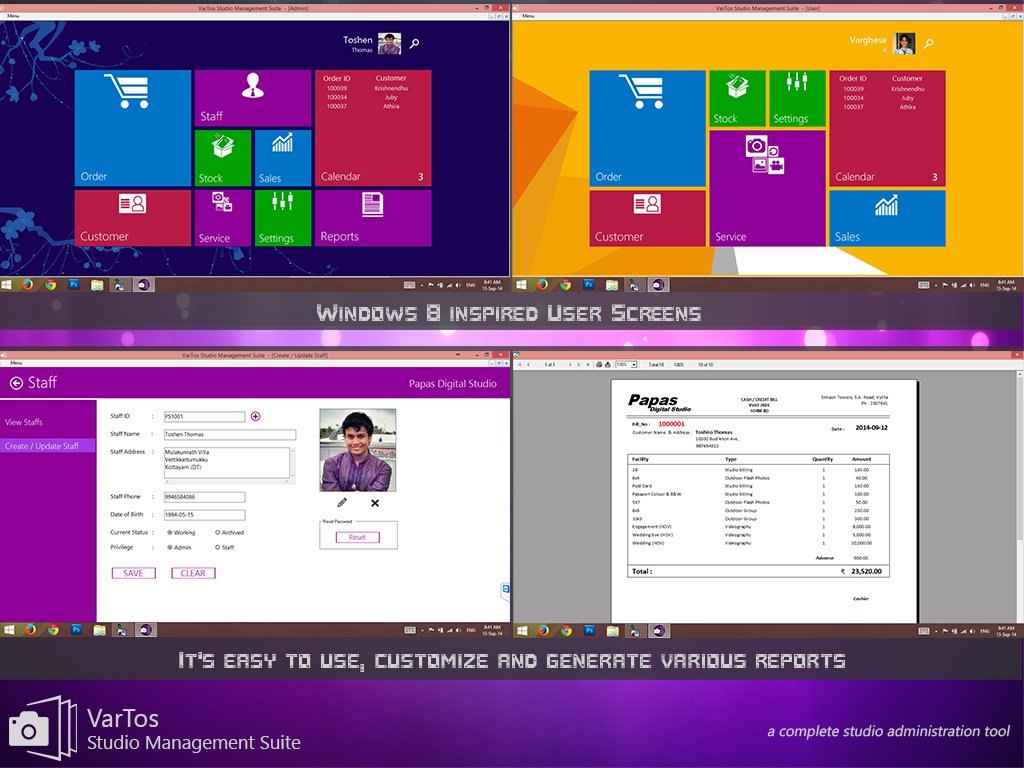This screenshot has height=768, width=1024.
Task: Go to first page in report viewer
Action: click(x=519, y=364)
